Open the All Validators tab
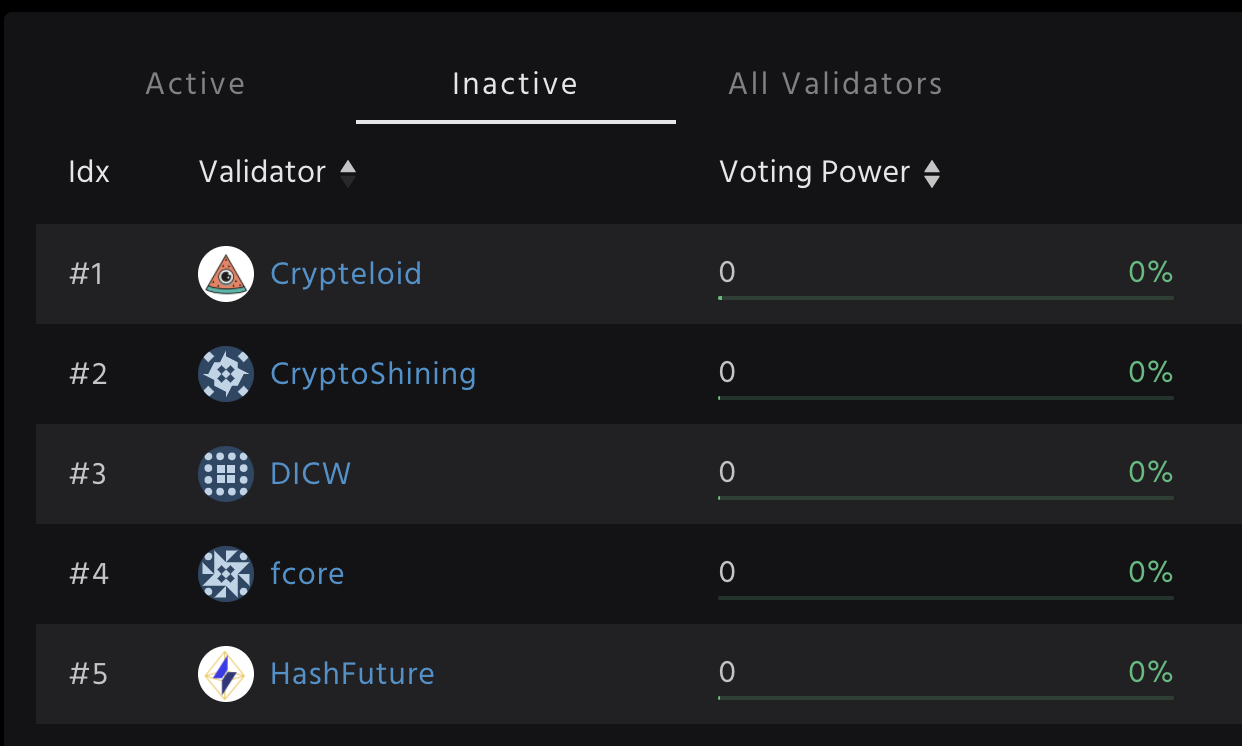 click(x=836, y=84)
